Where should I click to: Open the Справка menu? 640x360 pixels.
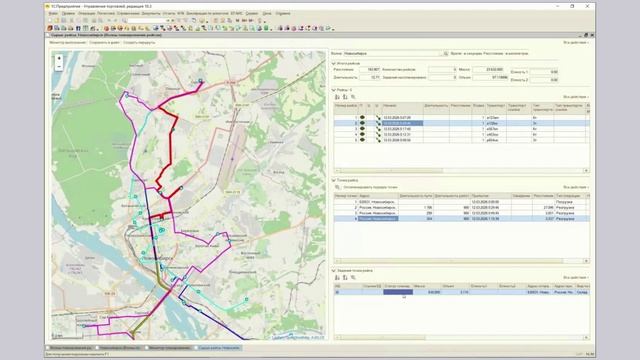[x=283, y=13]
